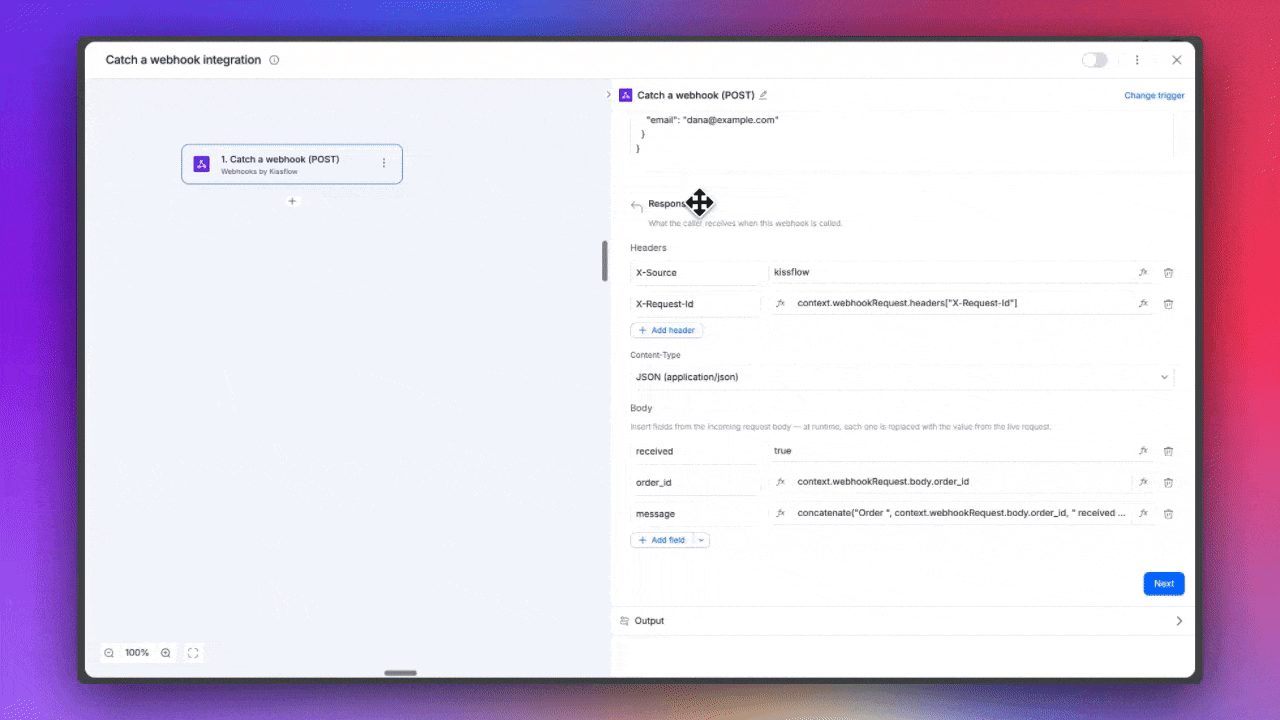Click the right-side fx icon of the X-Request-Id row
1280x720 pixels.
coord(1143,303)
